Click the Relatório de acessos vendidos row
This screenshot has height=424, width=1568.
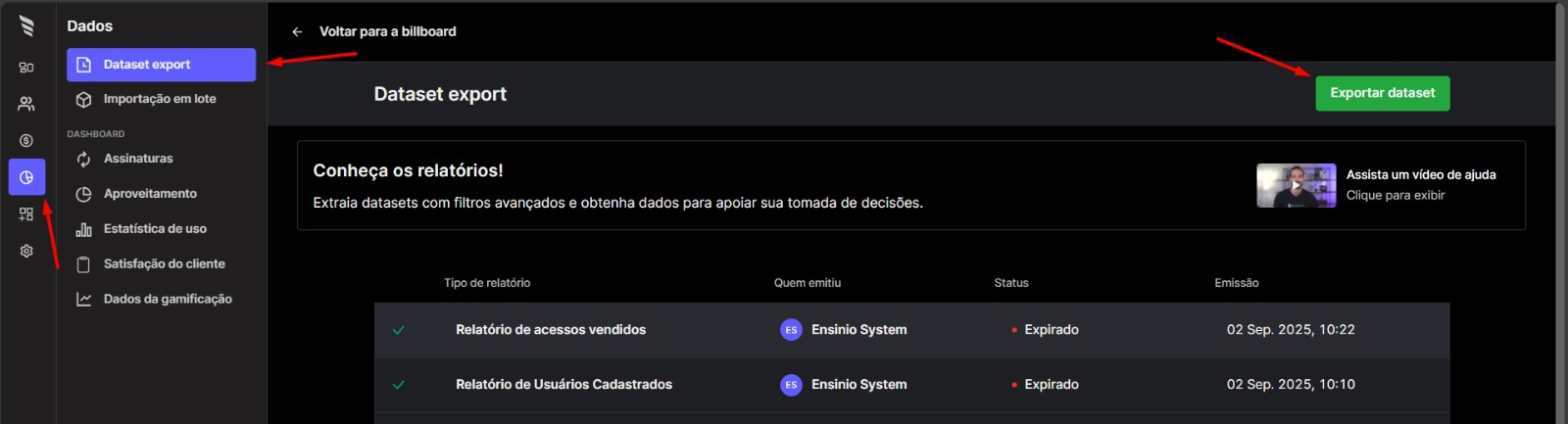tap(551, 330)
